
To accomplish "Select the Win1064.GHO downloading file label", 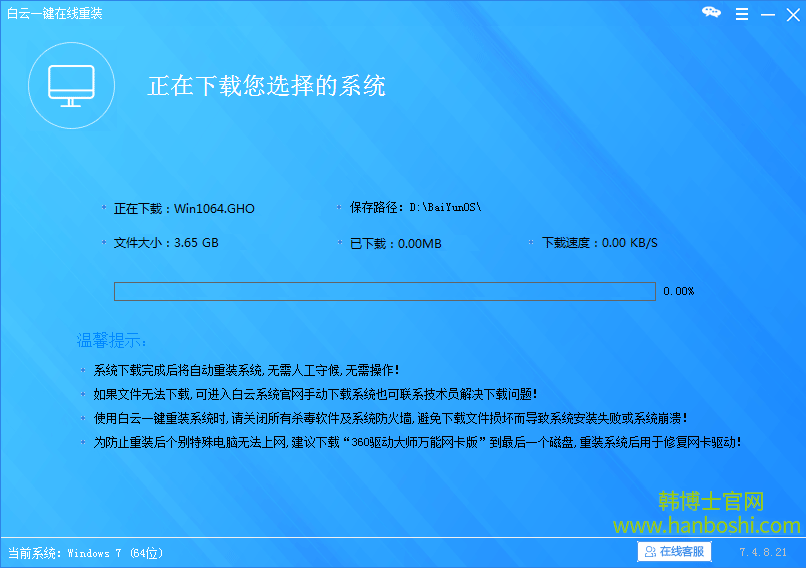I will 184,209.
